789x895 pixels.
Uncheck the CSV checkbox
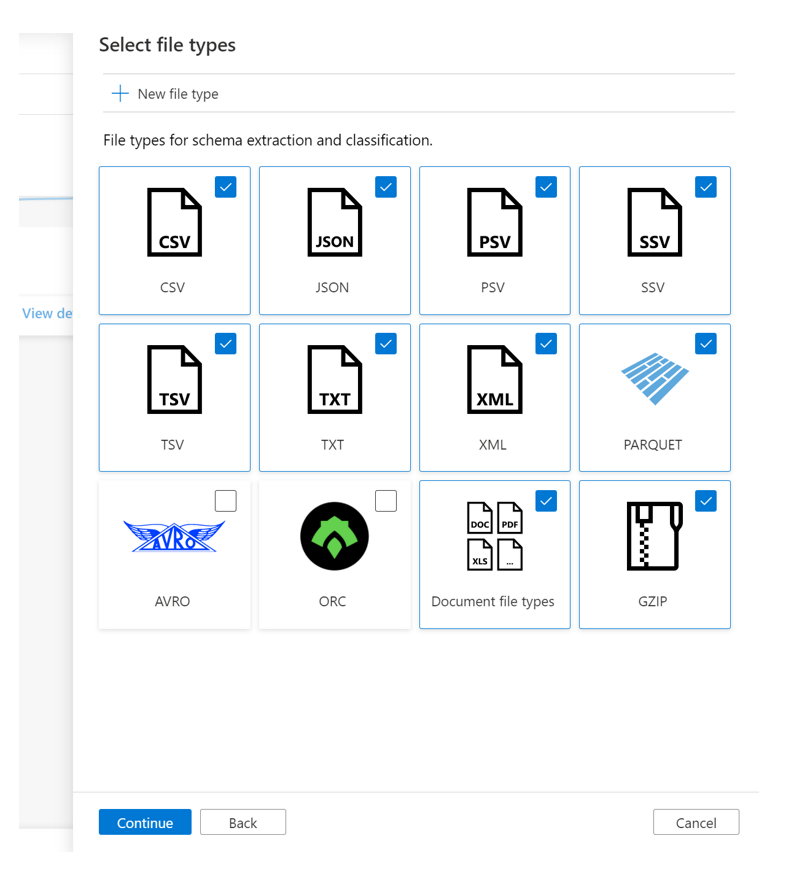click(x=226, y=187)
